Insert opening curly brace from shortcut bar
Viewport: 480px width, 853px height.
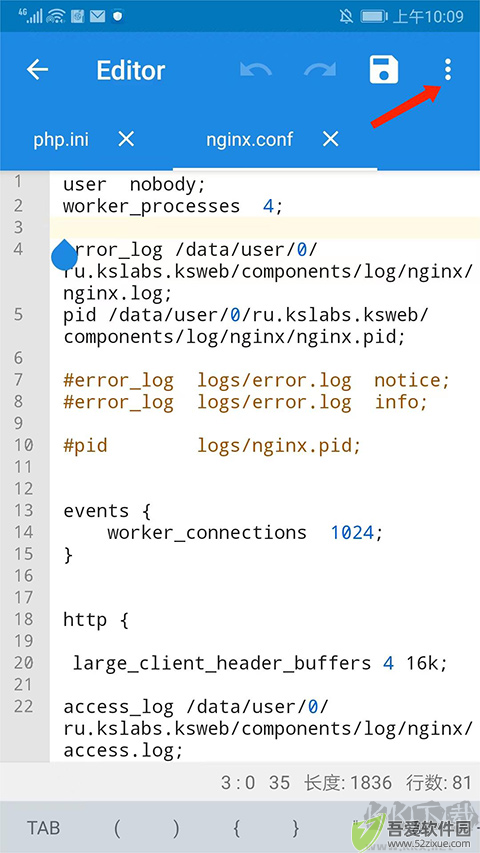click(x=236, y=828)
